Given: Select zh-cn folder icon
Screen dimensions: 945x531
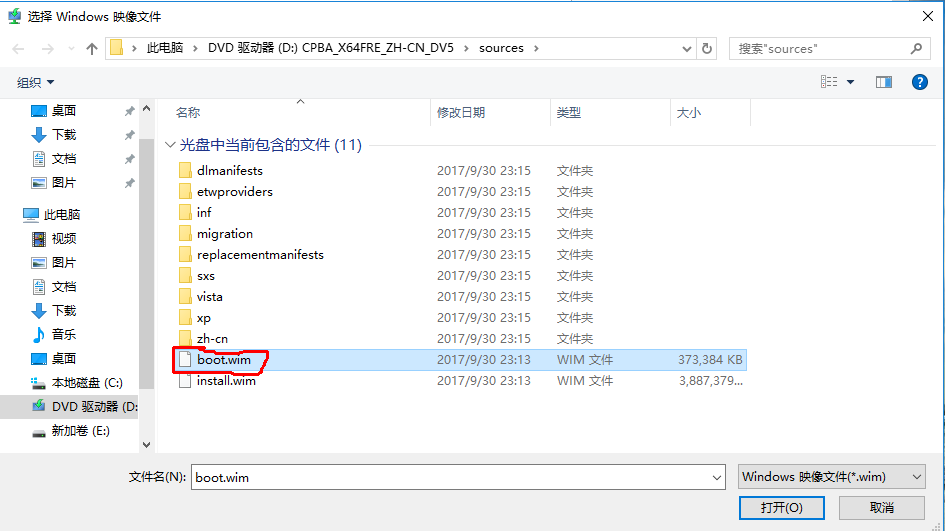Looking at the screenshot, I should coord(185,339).
